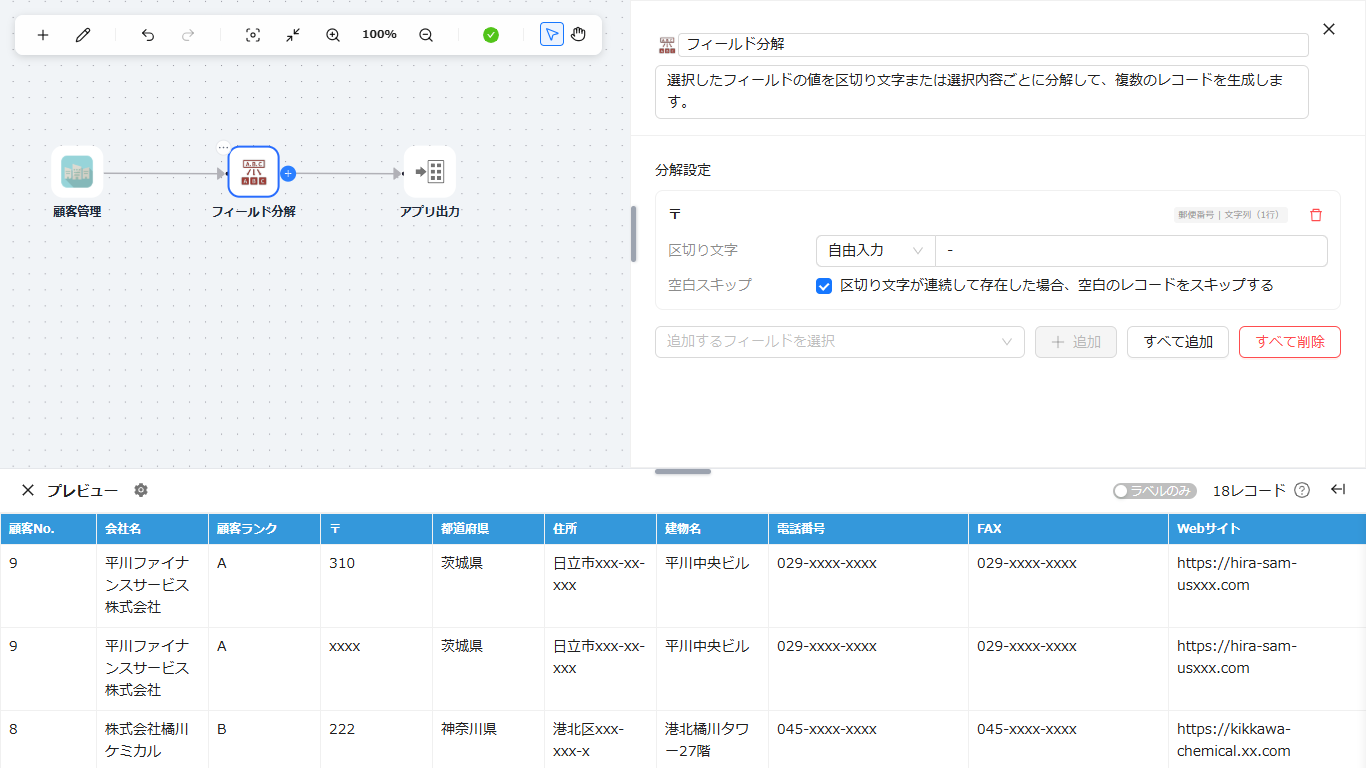
Task: Zoom out with the magnifier minus icon
Action: pos(426,35)
